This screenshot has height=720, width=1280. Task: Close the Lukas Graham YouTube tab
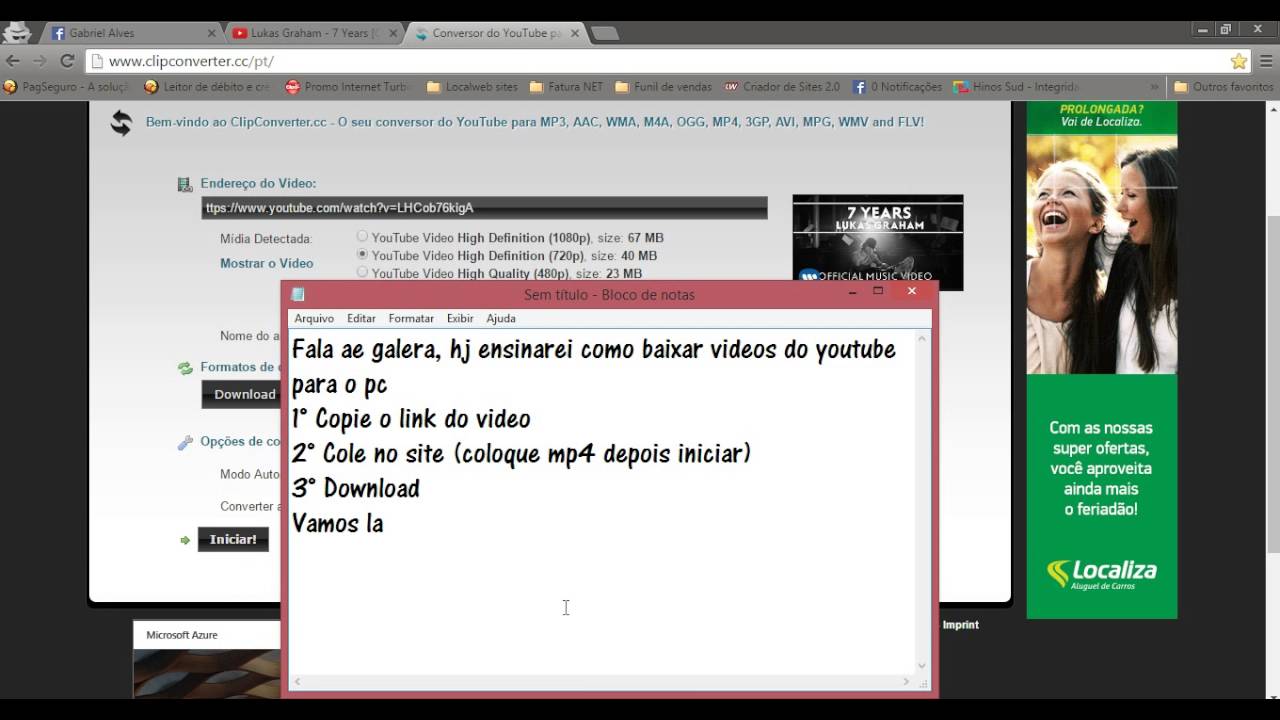click(x=393, y=33)
